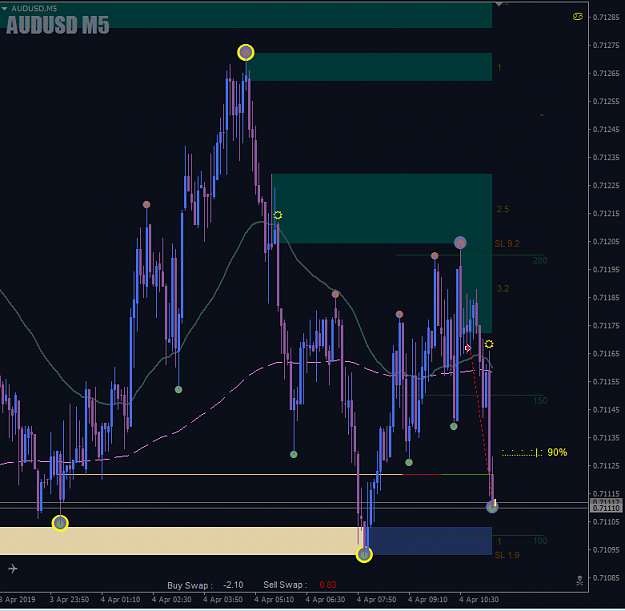The height and width of the screenshot is (611, 625).
Task: Select the blue circle marker at the current price line
Action: [492, 507]
